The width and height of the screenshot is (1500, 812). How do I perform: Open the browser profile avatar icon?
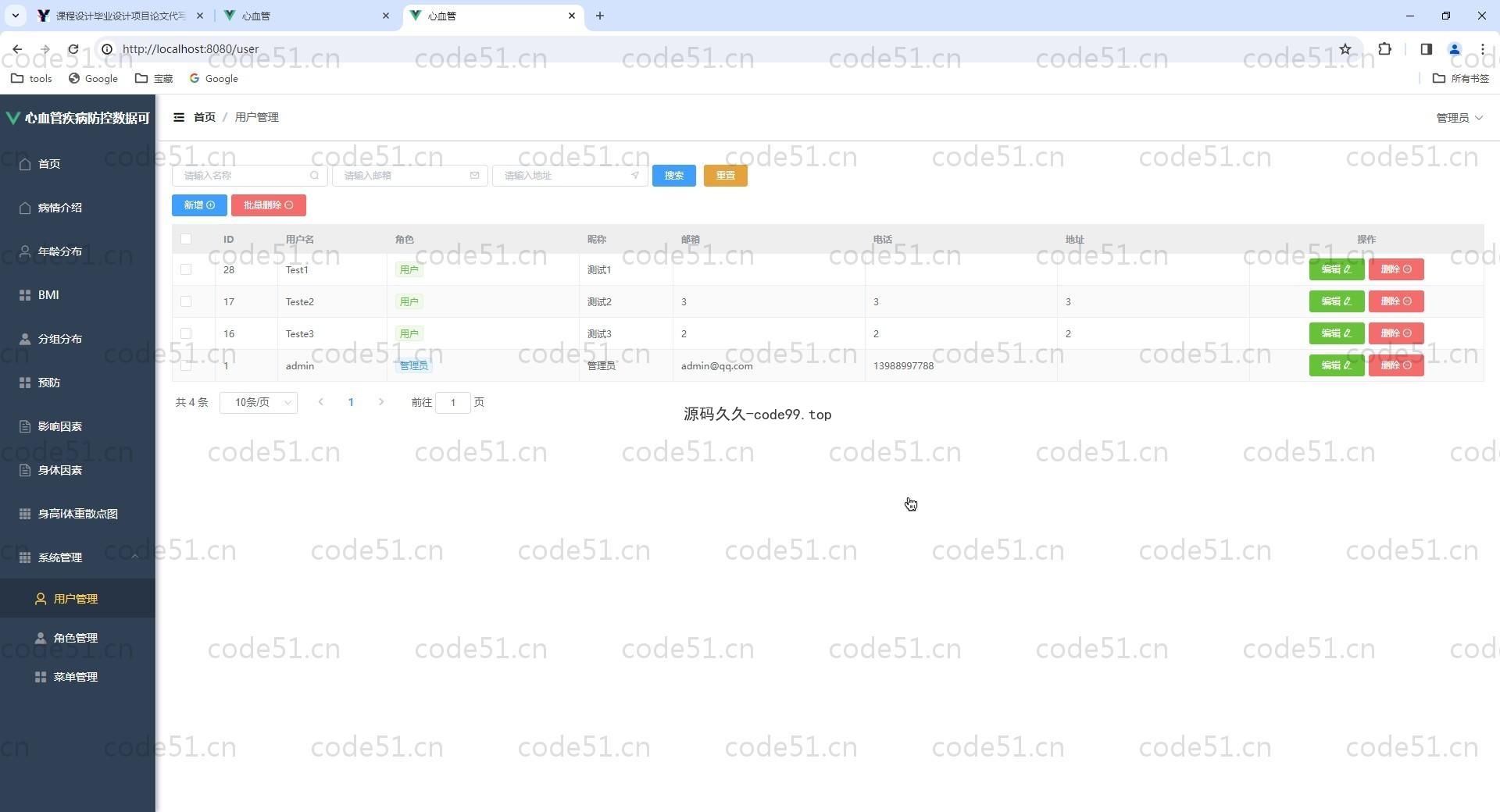(1455, 49)
